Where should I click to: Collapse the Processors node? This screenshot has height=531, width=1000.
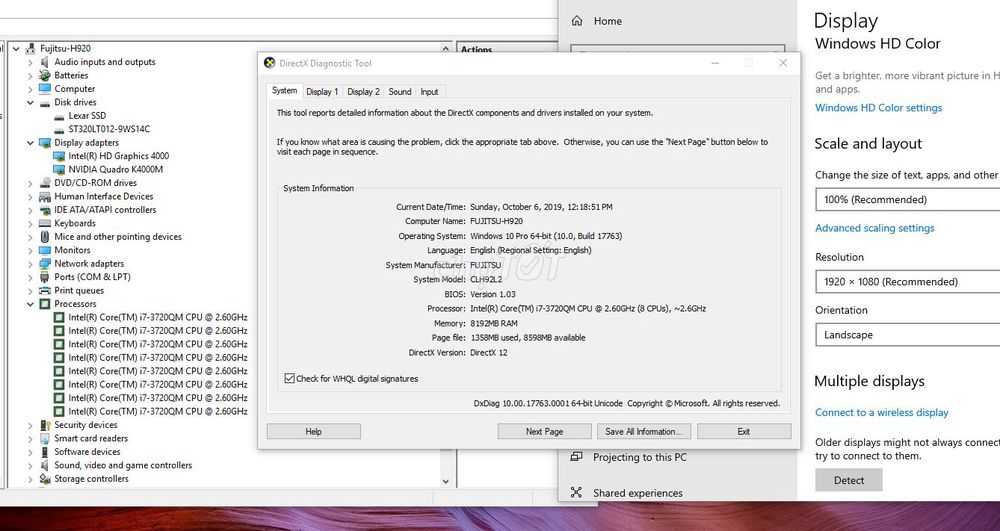pyautogui.click(x=30, y=304)
